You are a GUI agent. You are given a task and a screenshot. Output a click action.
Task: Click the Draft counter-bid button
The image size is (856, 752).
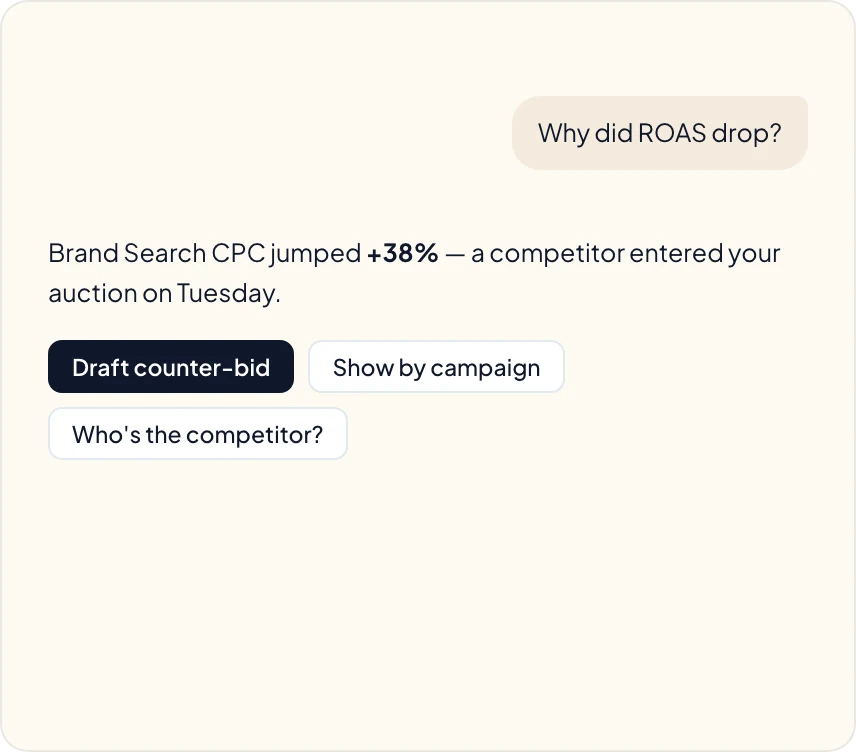tap(171, 366)
